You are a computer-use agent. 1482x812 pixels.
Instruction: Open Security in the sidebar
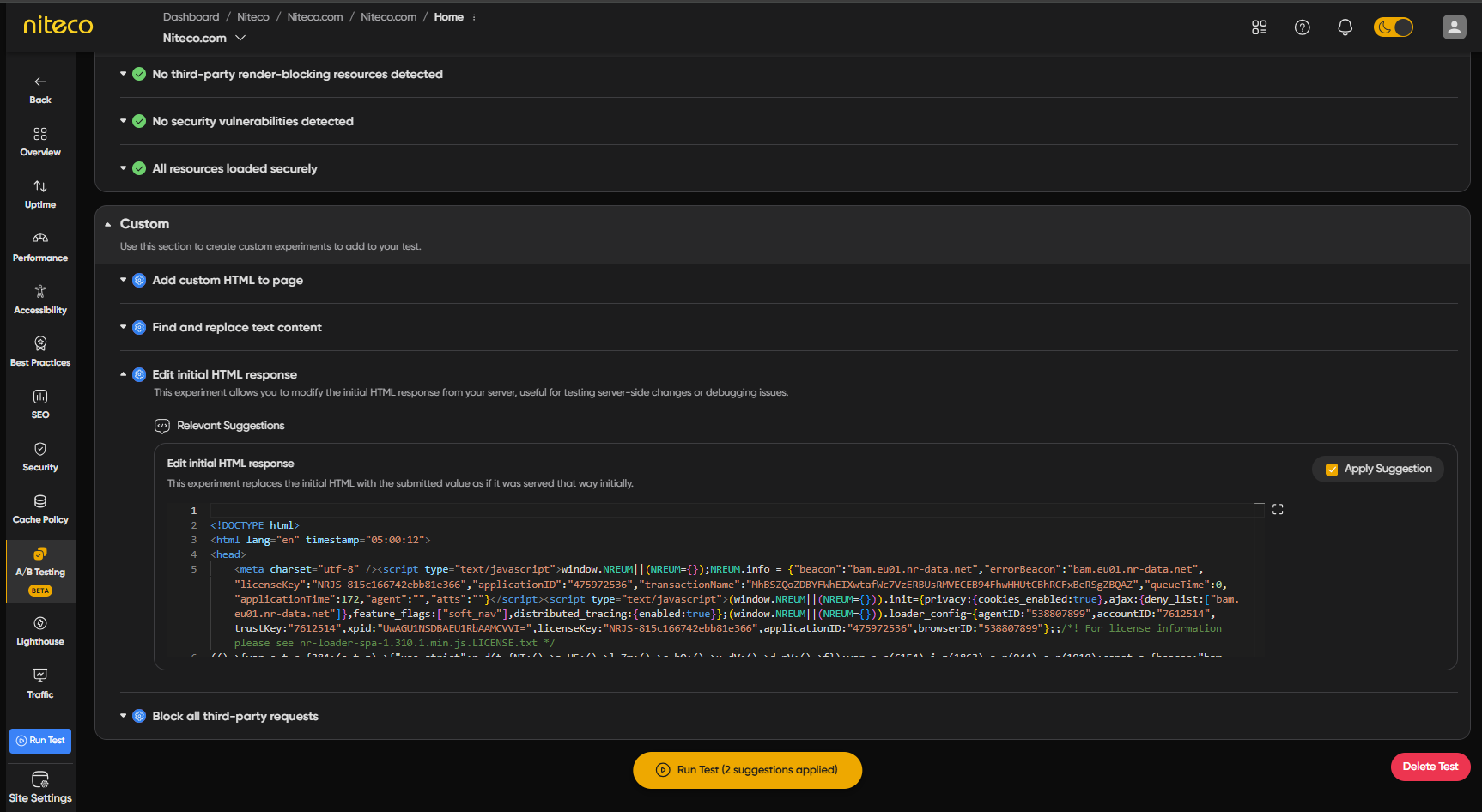click(40, 457)
